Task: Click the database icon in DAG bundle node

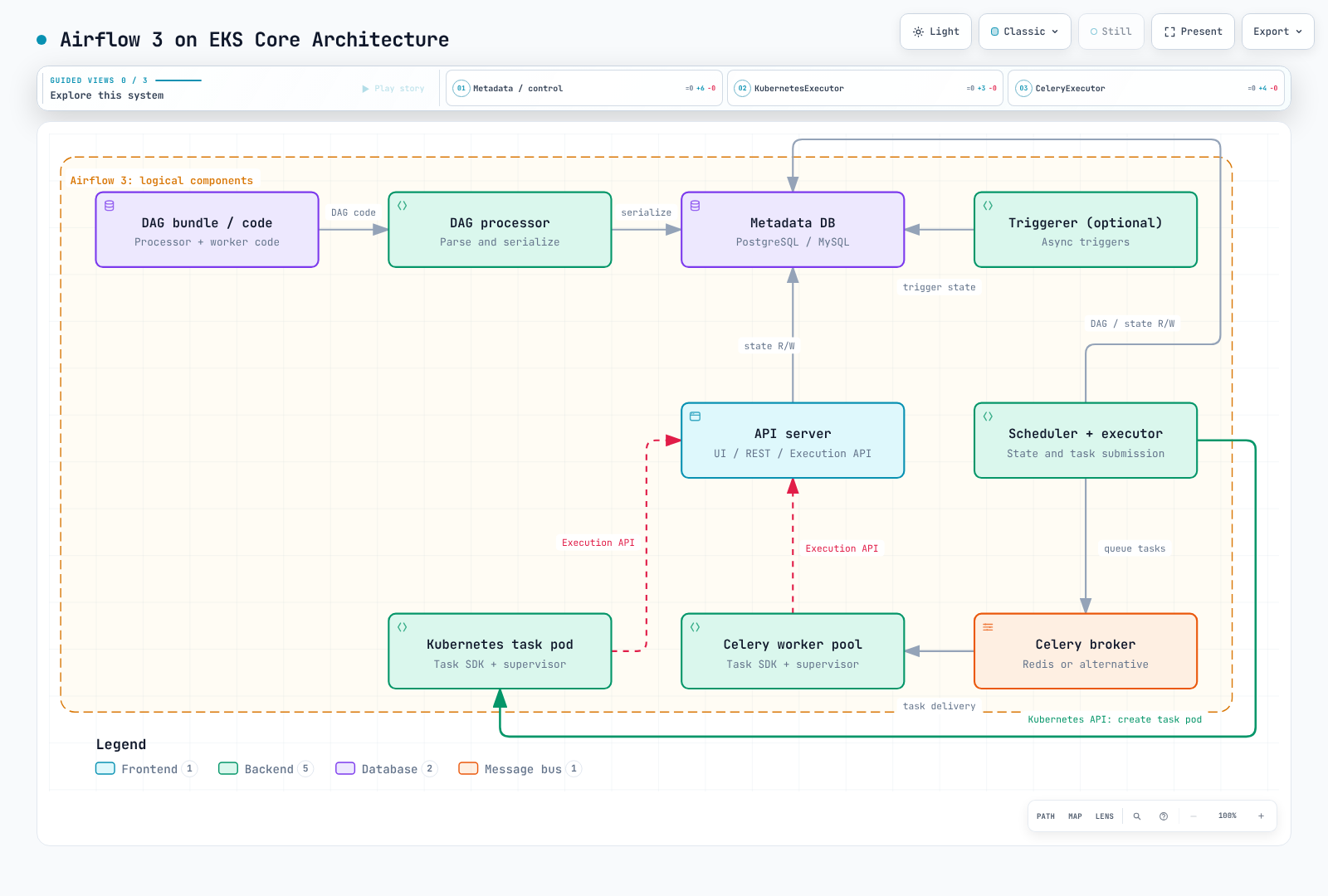Action: click(x=110, y=206)
